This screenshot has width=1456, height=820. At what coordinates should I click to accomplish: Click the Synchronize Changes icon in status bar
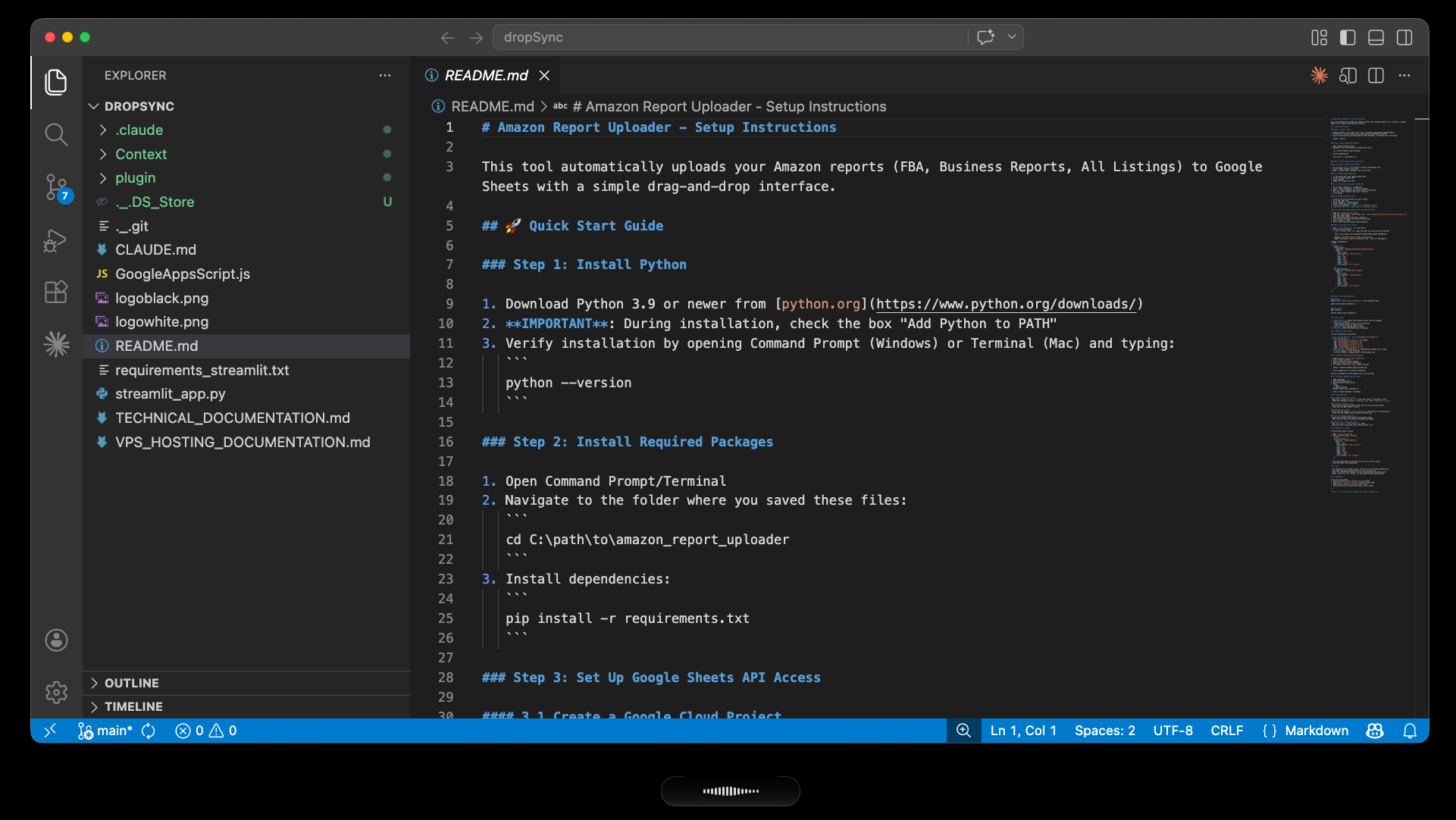(149, 731)
